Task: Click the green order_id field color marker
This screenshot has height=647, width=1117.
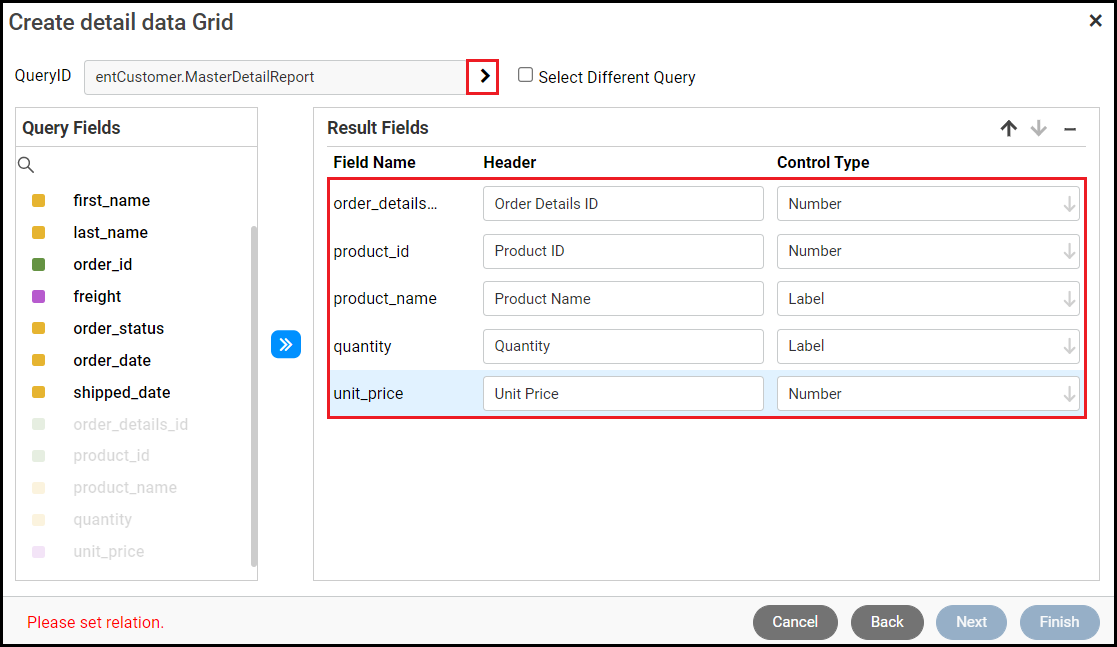Action: click(x=39, y=265)
